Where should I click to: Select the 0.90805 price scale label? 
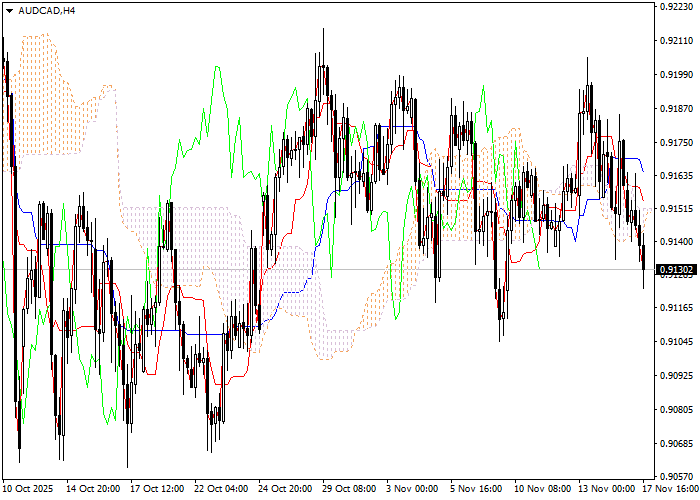(x=677, y=409)
